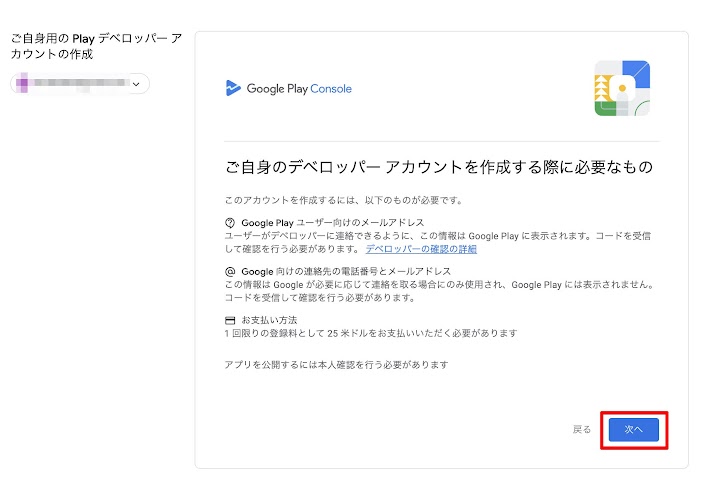The width and height of the screenshot is (720, 497).
Task: Click the Play Console illustration graphic
Action: pos(622,88)
